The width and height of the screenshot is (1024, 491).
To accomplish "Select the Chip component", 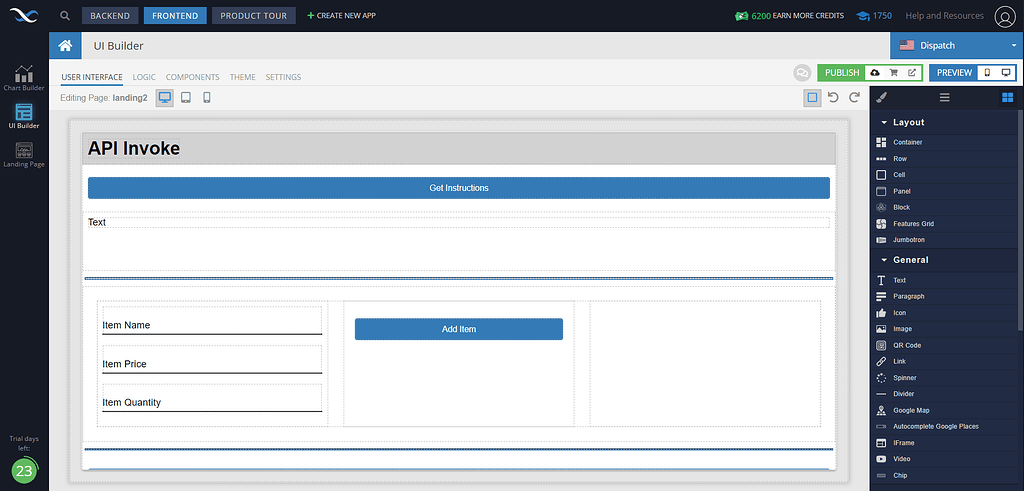I will [x=944, y=475].
